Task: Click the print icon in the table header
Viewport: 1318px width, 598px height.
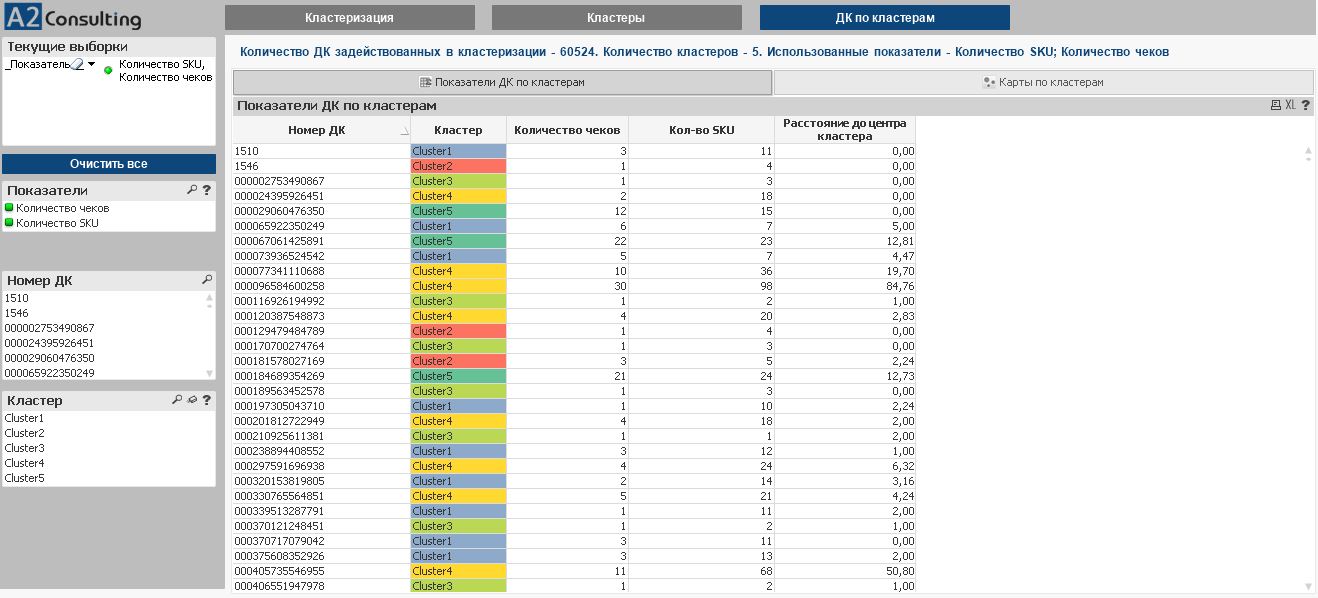Action: click(1275, 105)
